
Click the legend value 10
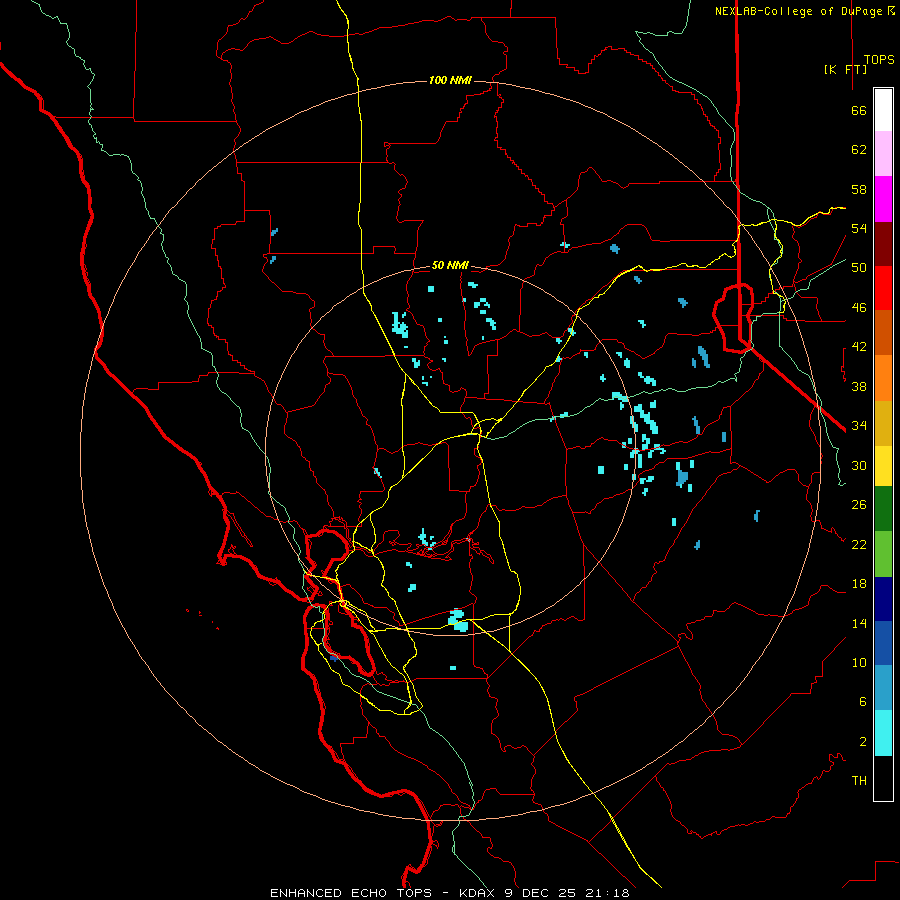[x=859, y=662]
